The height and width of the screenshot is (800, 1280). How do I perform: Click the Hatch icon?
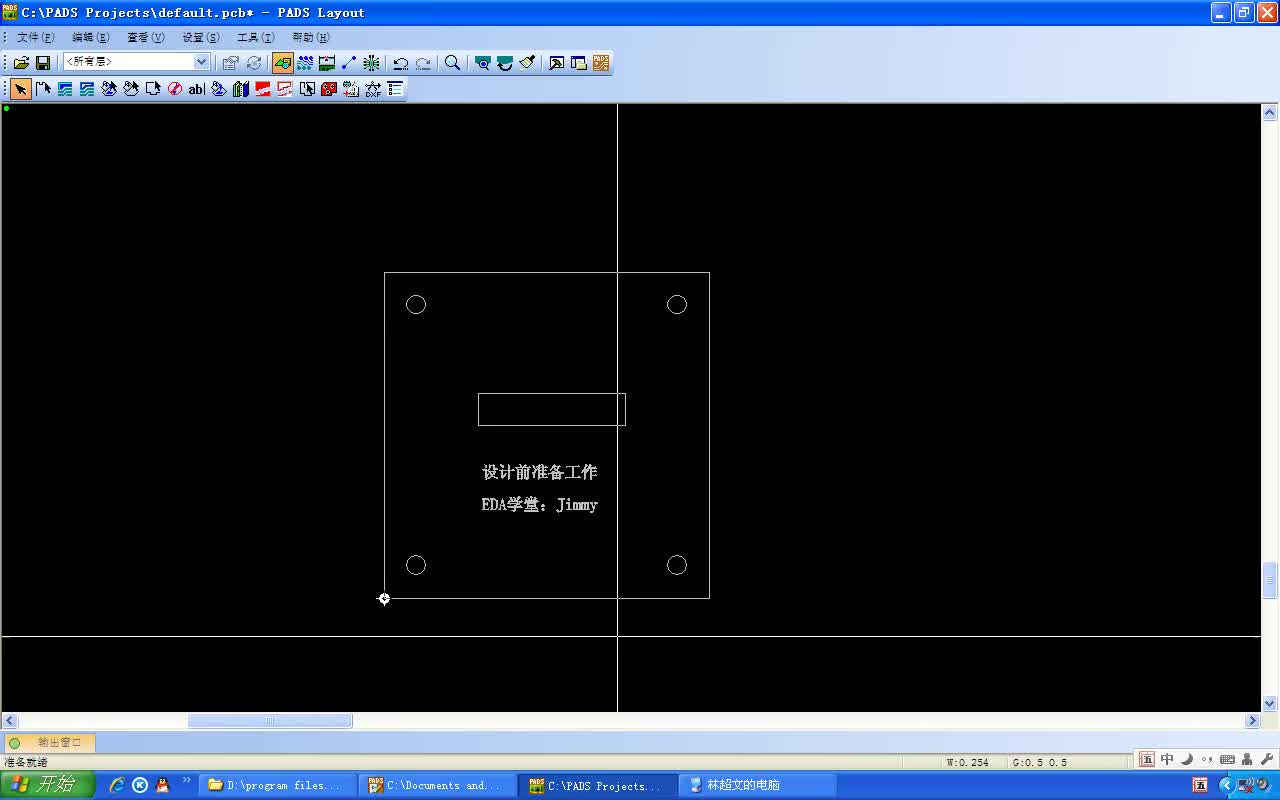(241, 89)
